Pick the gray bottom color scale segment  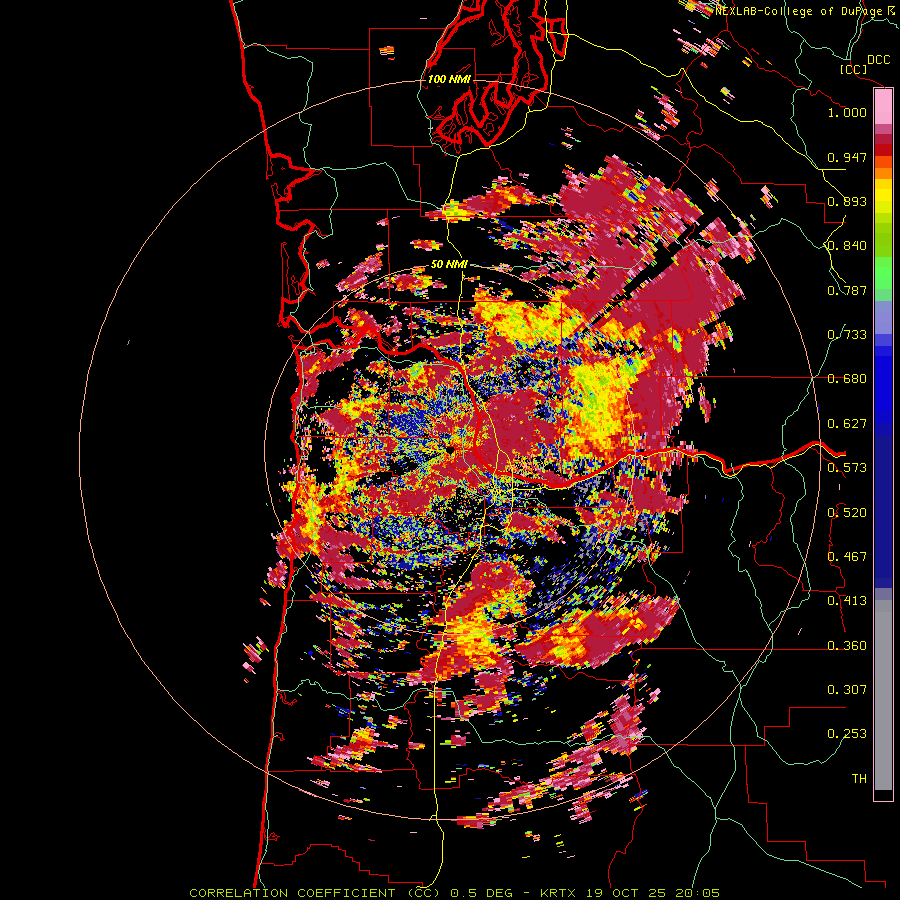(883, 695)
